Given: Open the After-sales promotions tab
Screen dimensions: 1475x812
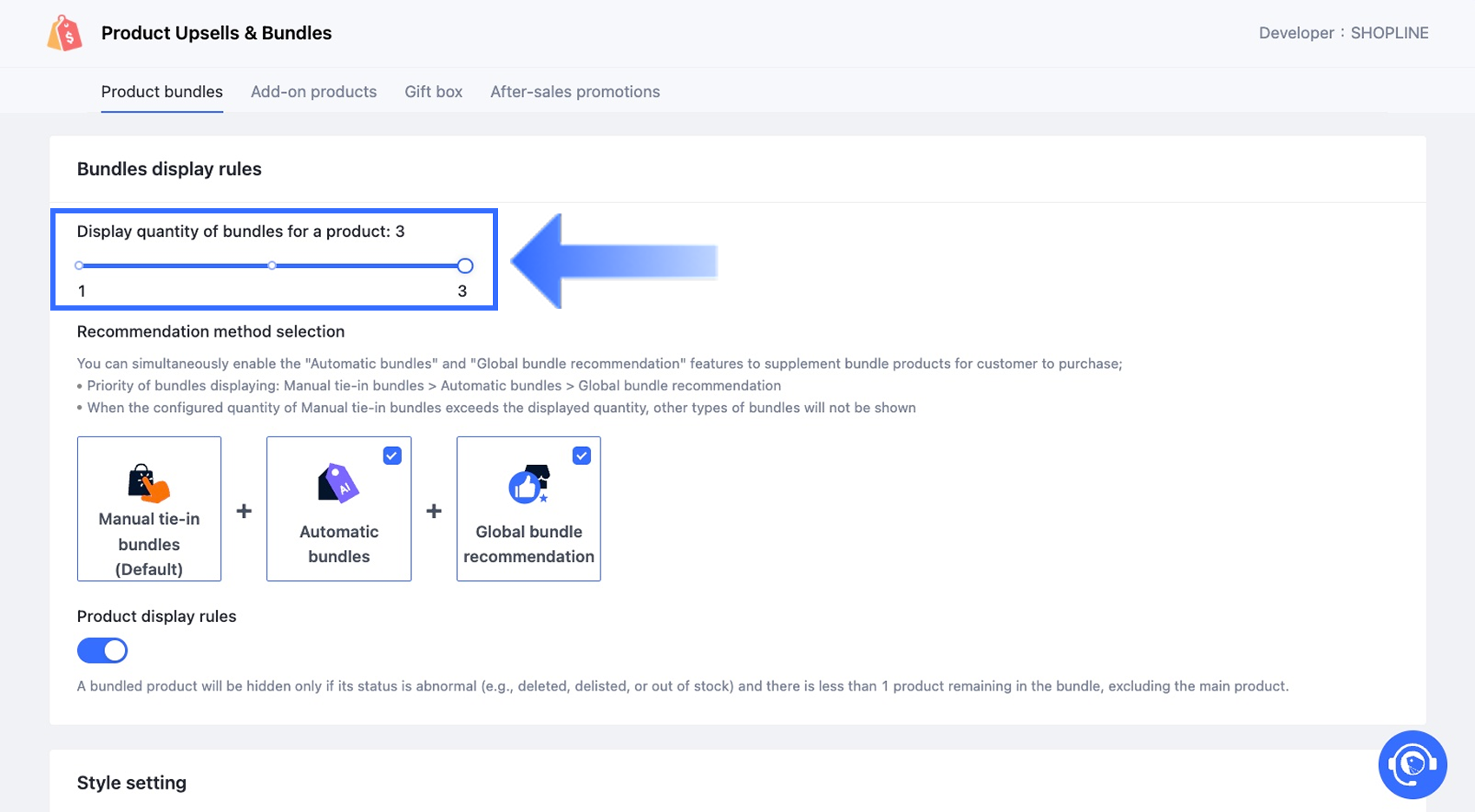Looking at the screenshot, I should (x=574, y=92).
